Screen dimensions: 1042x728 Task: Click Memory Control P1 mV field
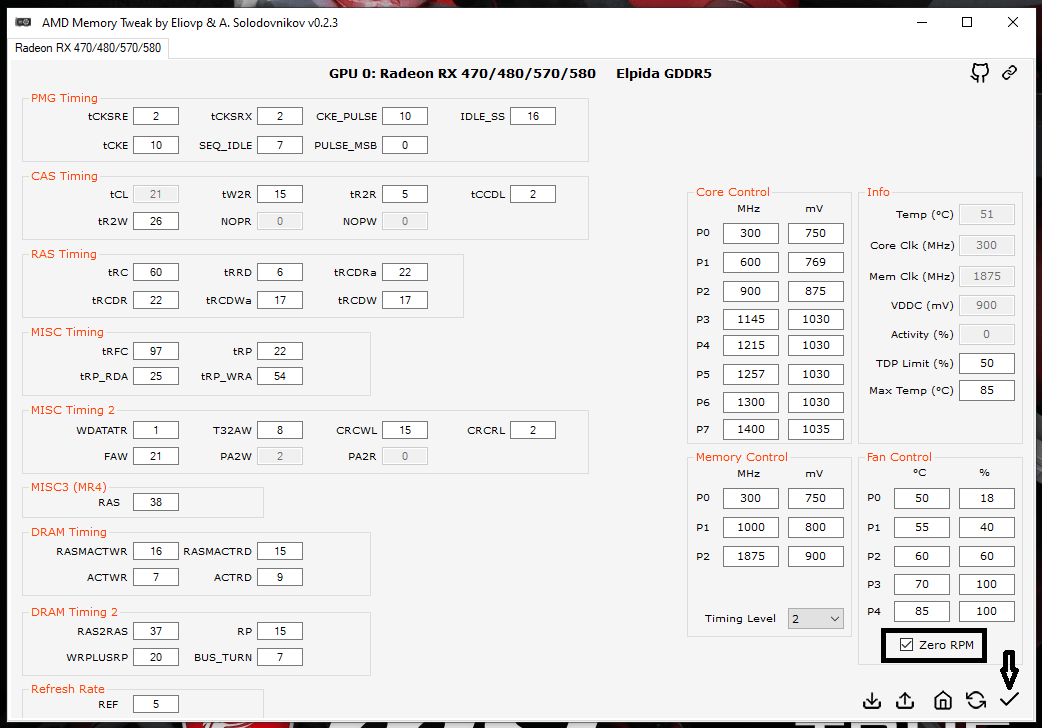[x=815, y=527]
